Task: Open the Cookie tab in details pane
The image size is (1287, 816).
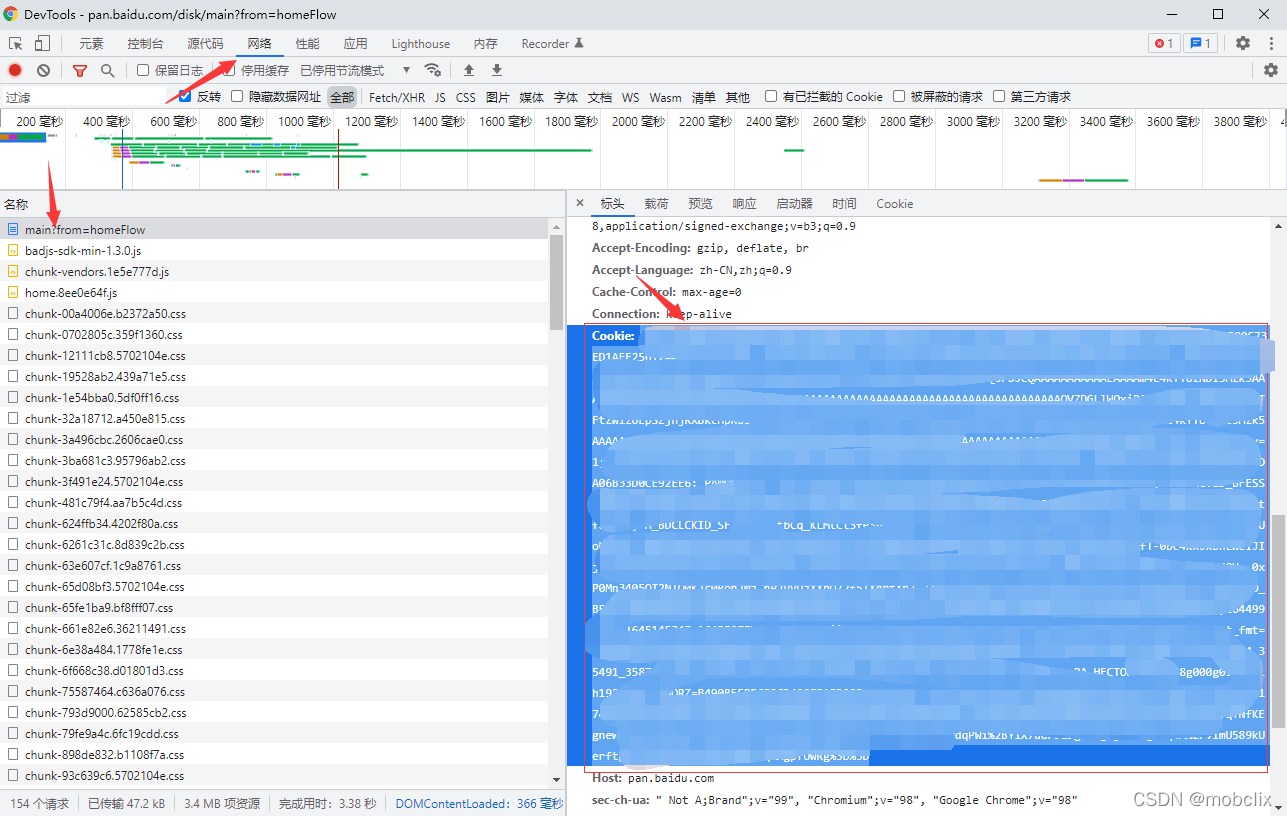Action: coord(894,203)
